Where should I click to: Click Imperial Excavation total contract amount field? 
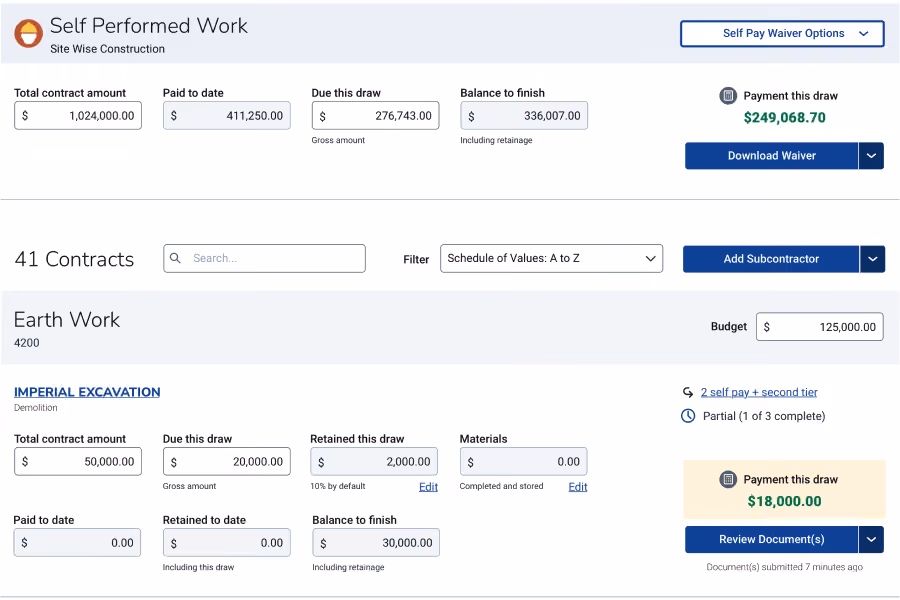click(x=78, y=462)
